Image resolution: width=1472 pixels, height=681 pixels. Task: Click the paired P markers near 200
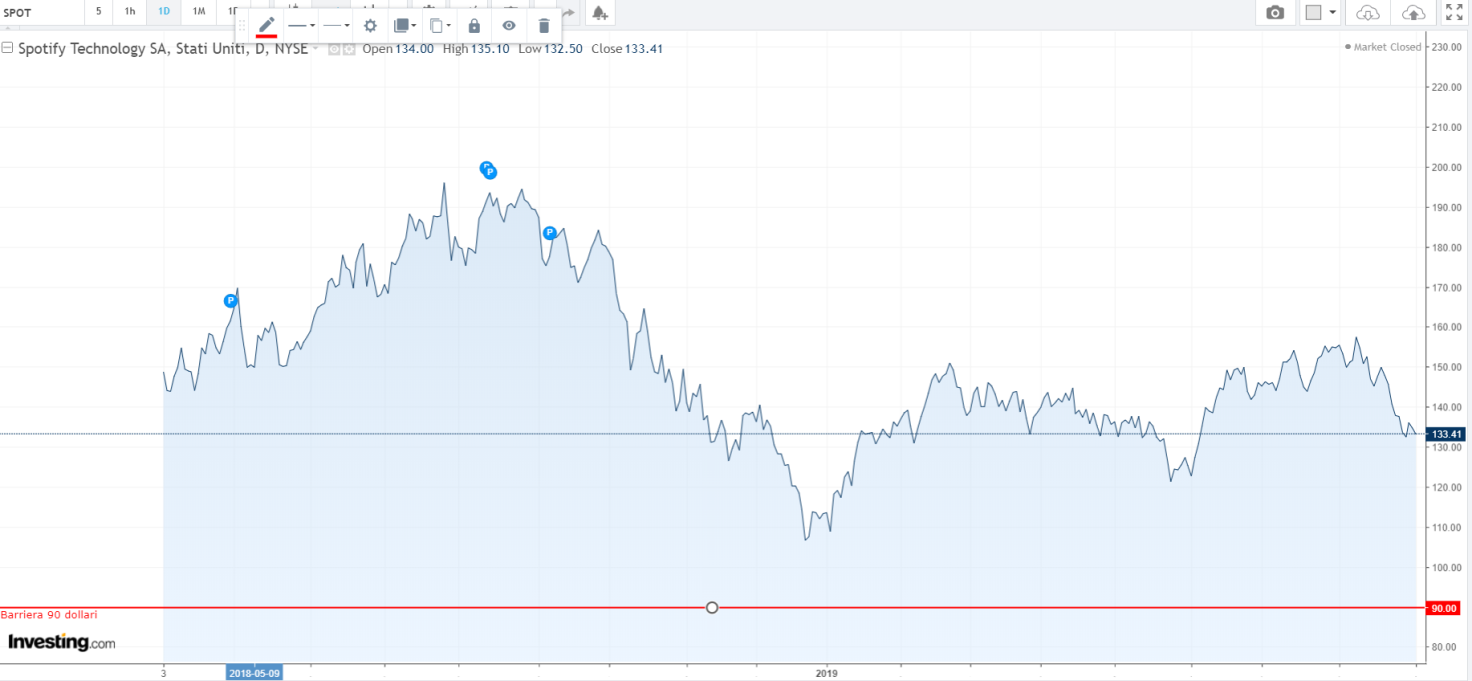(488, 170)
